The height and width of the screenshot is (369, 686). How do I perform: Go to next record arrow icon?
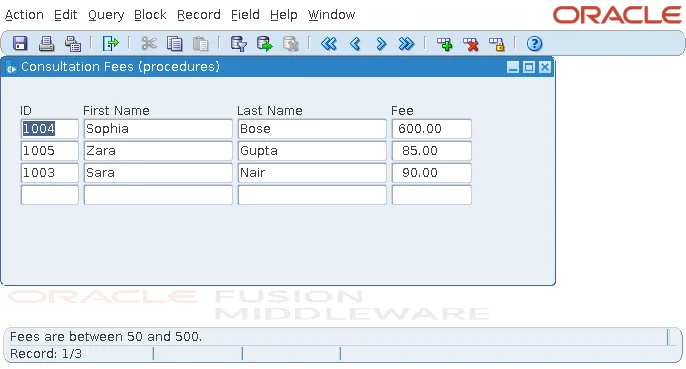(x=381, y=44)
